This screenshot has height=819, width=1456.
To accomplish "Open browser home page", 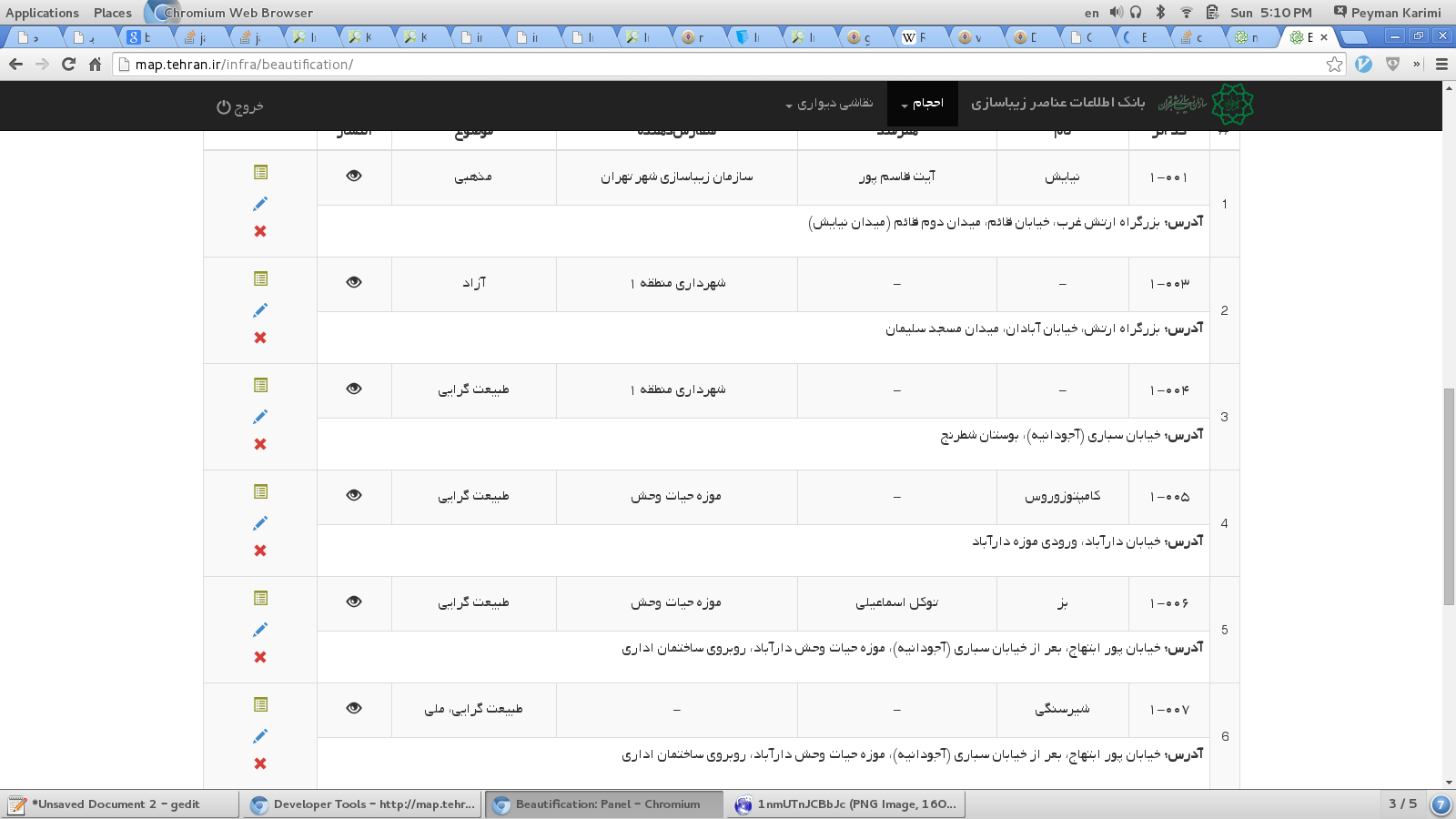I will (95, 64).
